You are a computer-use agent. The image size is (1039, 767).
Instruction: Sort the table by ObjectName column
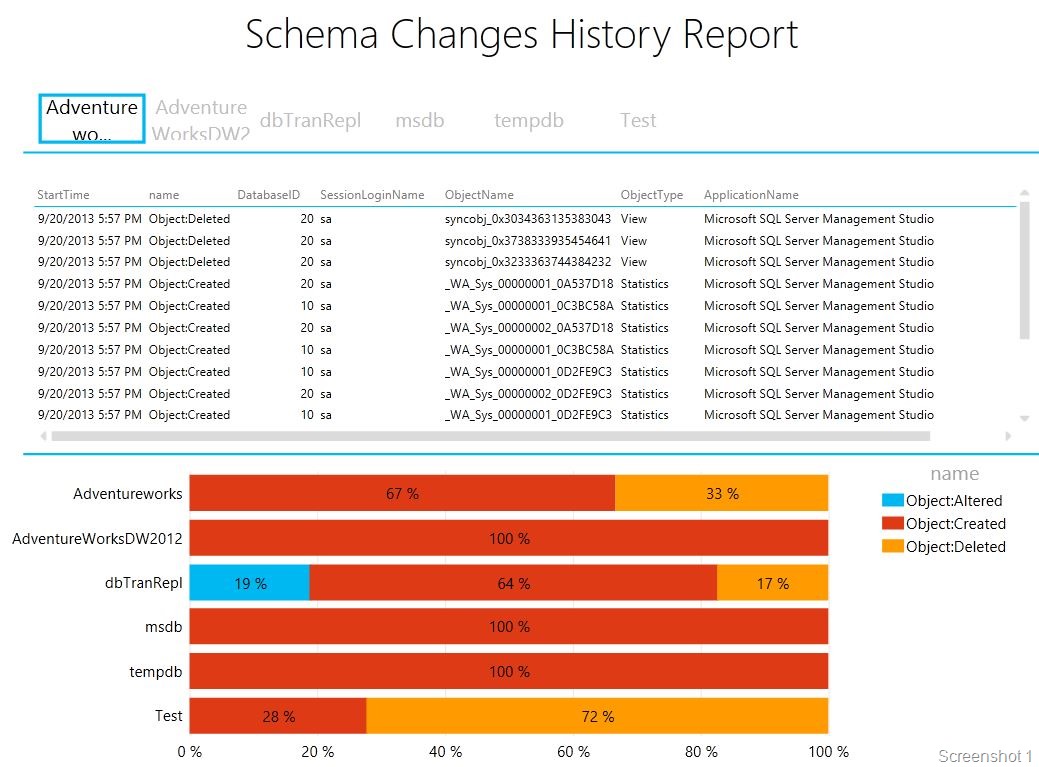tap(478, 194)
